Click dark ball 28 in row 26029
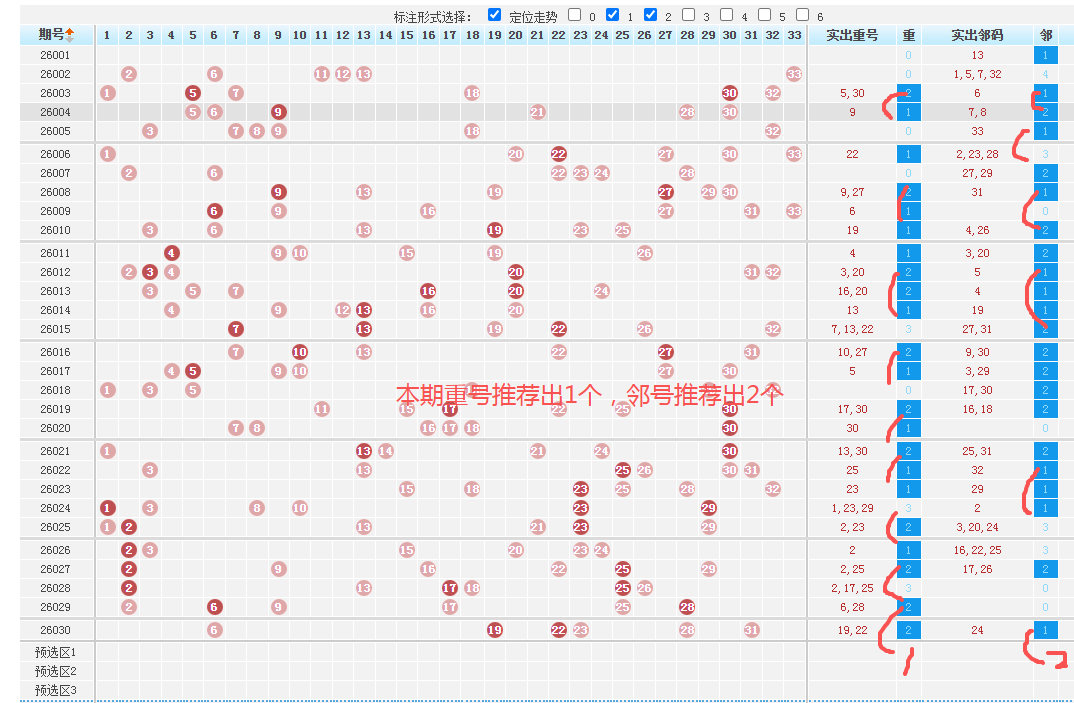The height and width of the screenshot is (703, 1074). (687, 607)
